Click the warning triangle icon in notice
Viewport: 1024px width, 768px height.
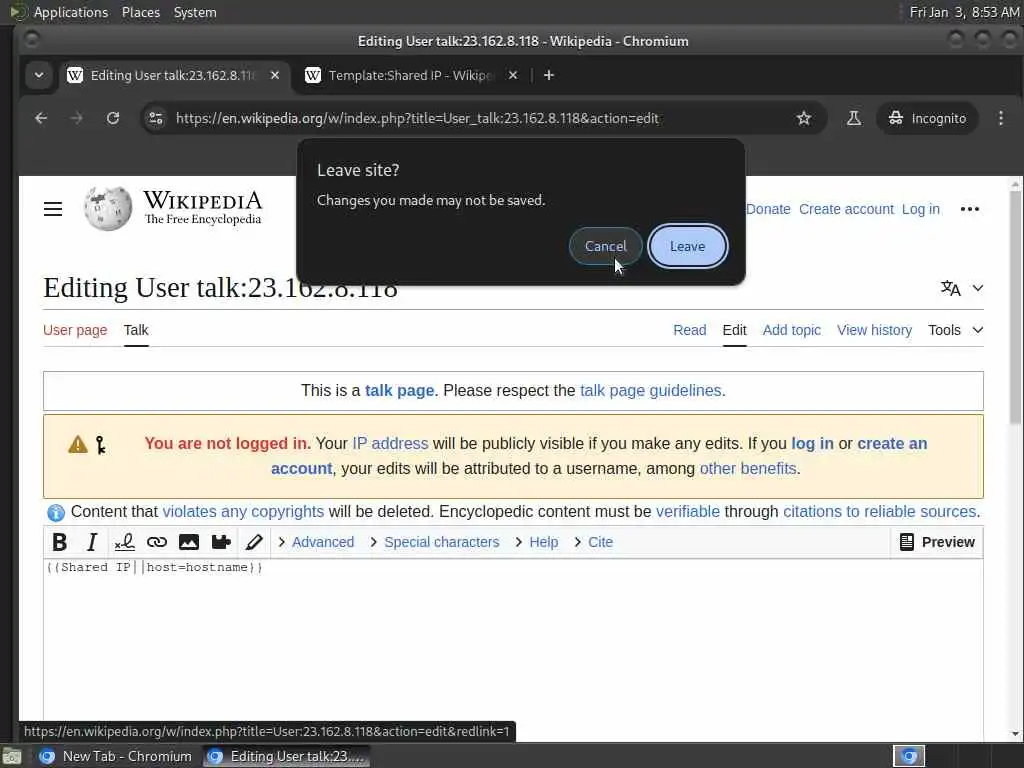pos(78,445)
